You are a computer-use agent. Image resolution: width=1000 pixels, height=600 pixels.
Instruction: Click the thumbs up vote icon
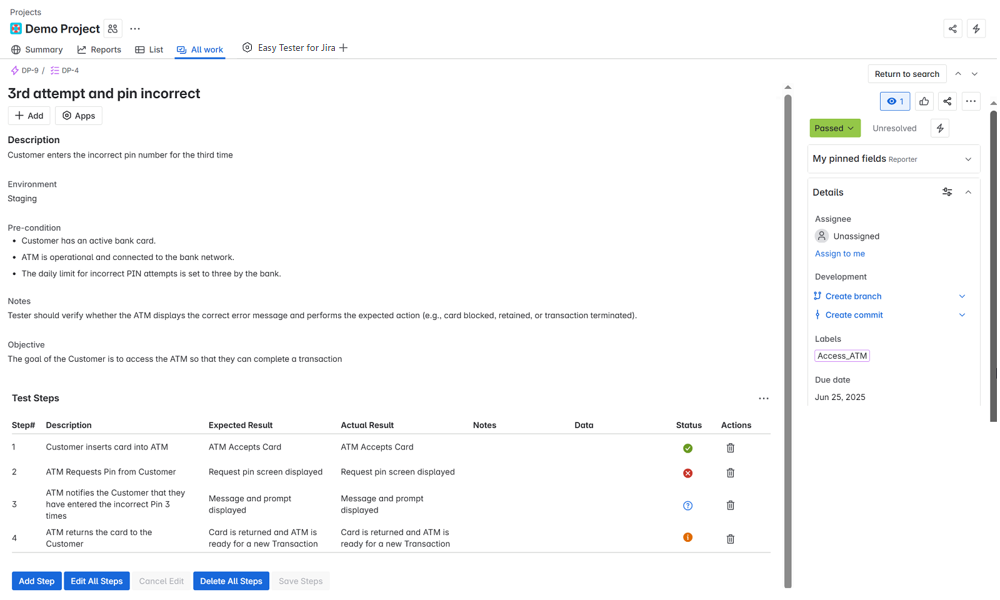[924, 101]
